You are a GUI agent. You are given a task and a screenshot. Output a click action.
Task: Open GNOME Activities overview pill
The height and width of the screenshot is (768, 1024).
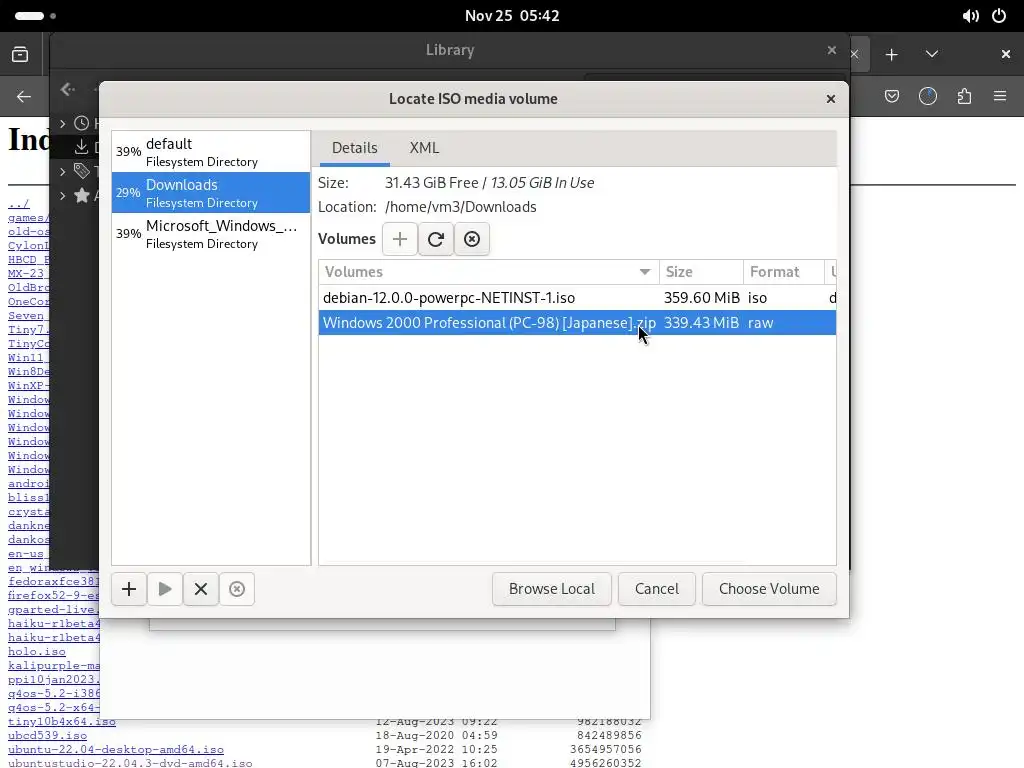29,16
